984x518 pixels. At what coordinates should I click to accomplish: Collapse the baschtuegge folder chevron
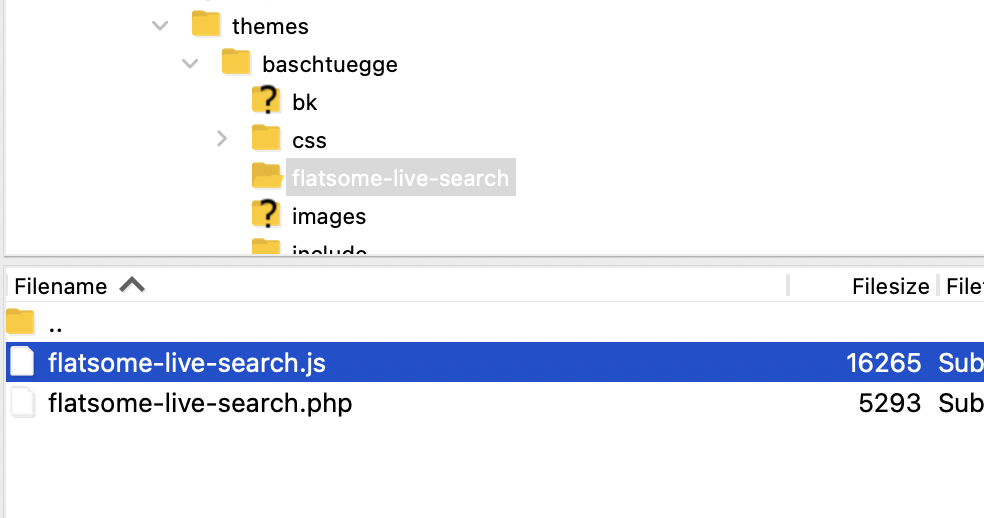tap(190, 63)
